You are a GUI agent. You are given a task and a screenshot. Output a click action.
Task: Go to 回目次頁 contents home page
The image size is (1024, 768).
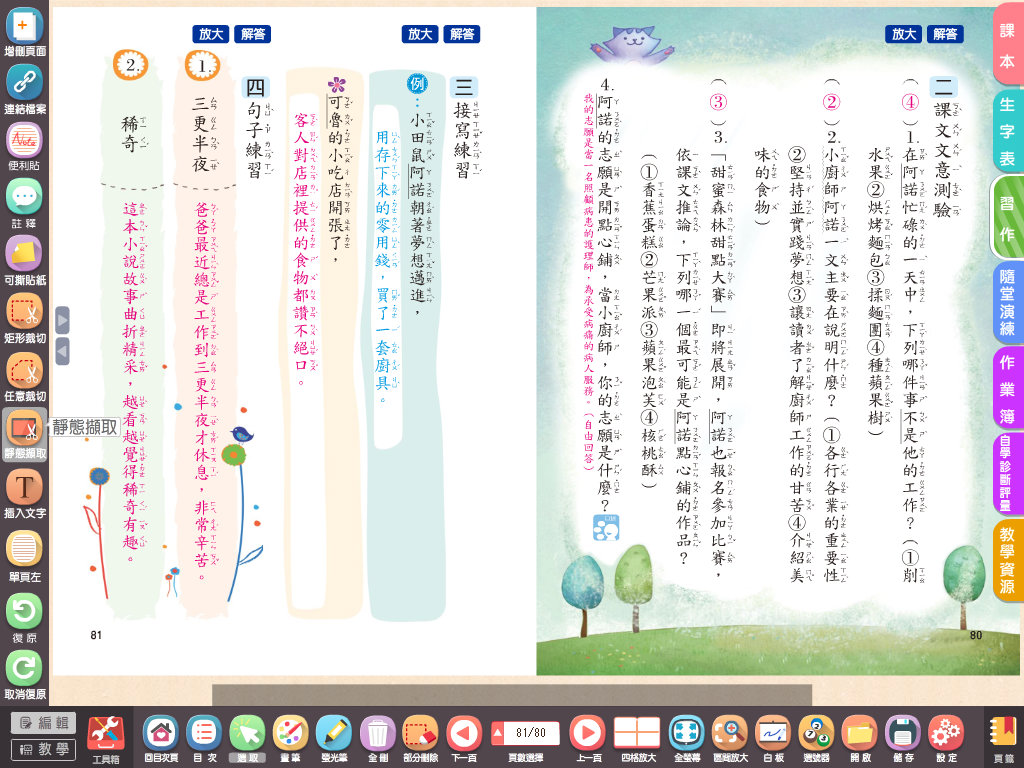tap(161, 738)
